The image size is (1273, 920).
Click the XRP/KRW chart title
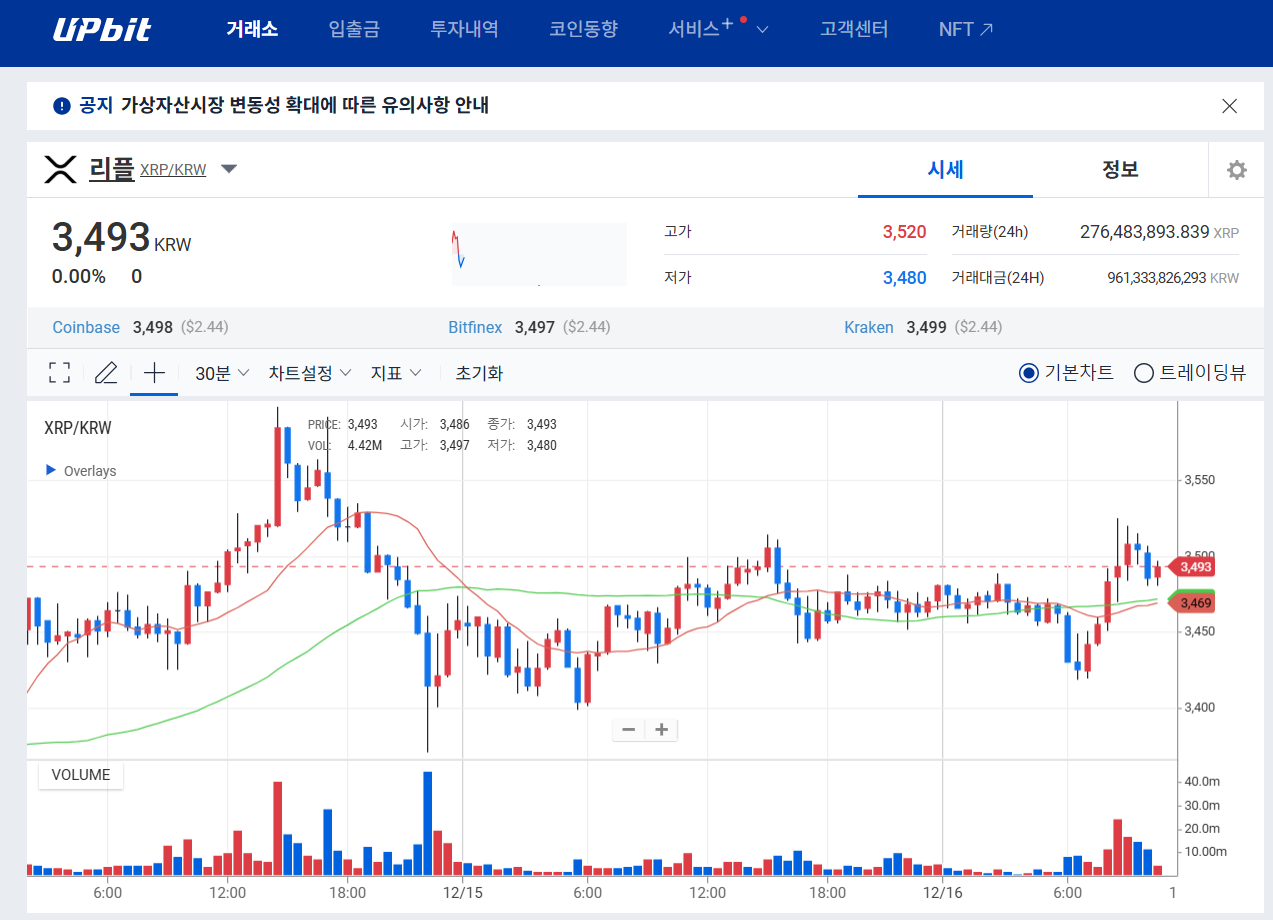pyautogui.click(x=78, y=428)
